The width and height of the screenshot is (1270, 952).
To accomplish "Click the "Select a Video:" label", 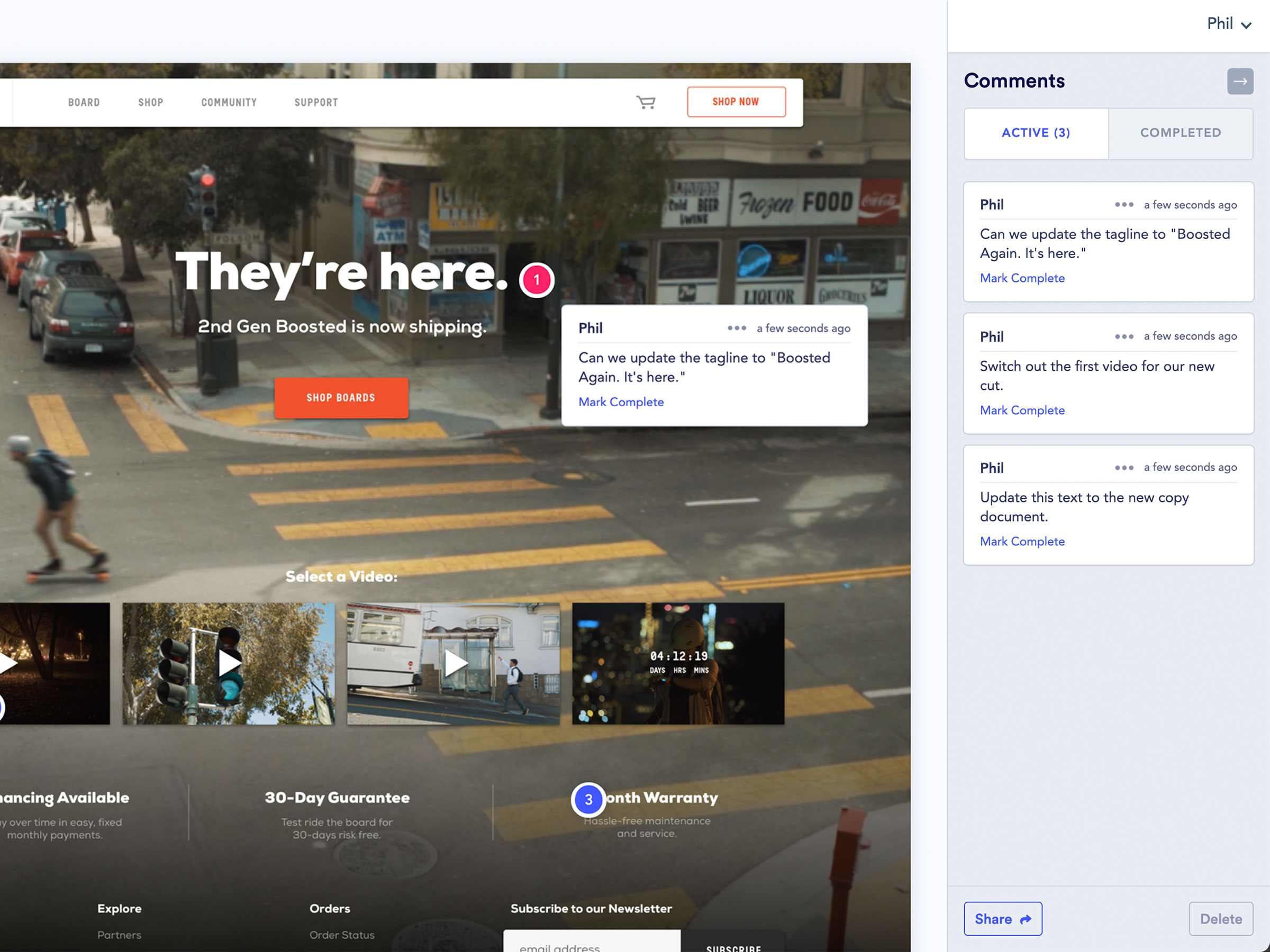I will (x=342, y=576).
